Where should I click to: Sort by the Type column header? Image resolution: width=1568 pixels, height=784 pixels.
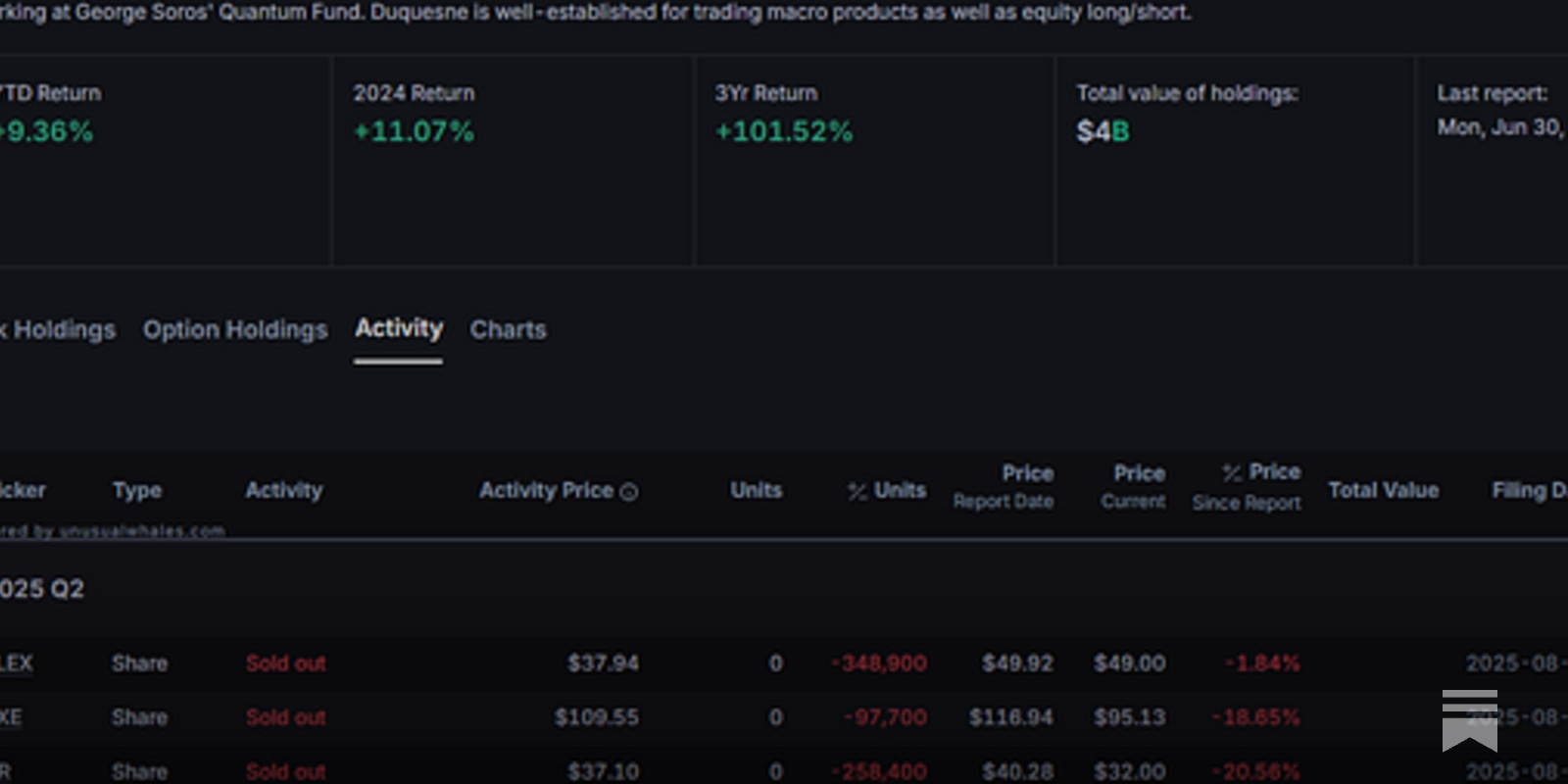(137, 490)
